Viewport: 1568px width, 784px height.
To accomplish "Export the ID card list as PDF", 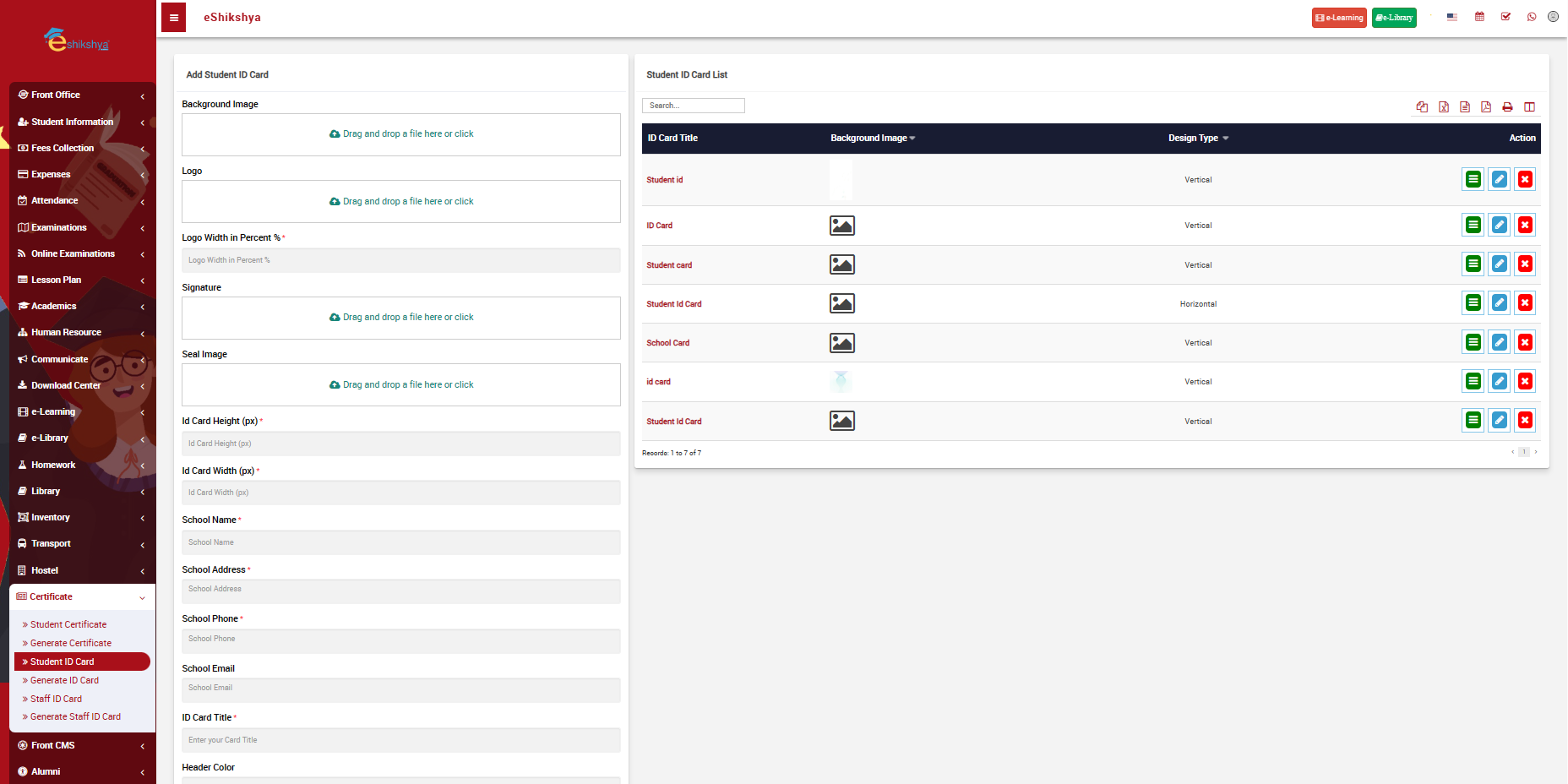I will [1486, 106].
